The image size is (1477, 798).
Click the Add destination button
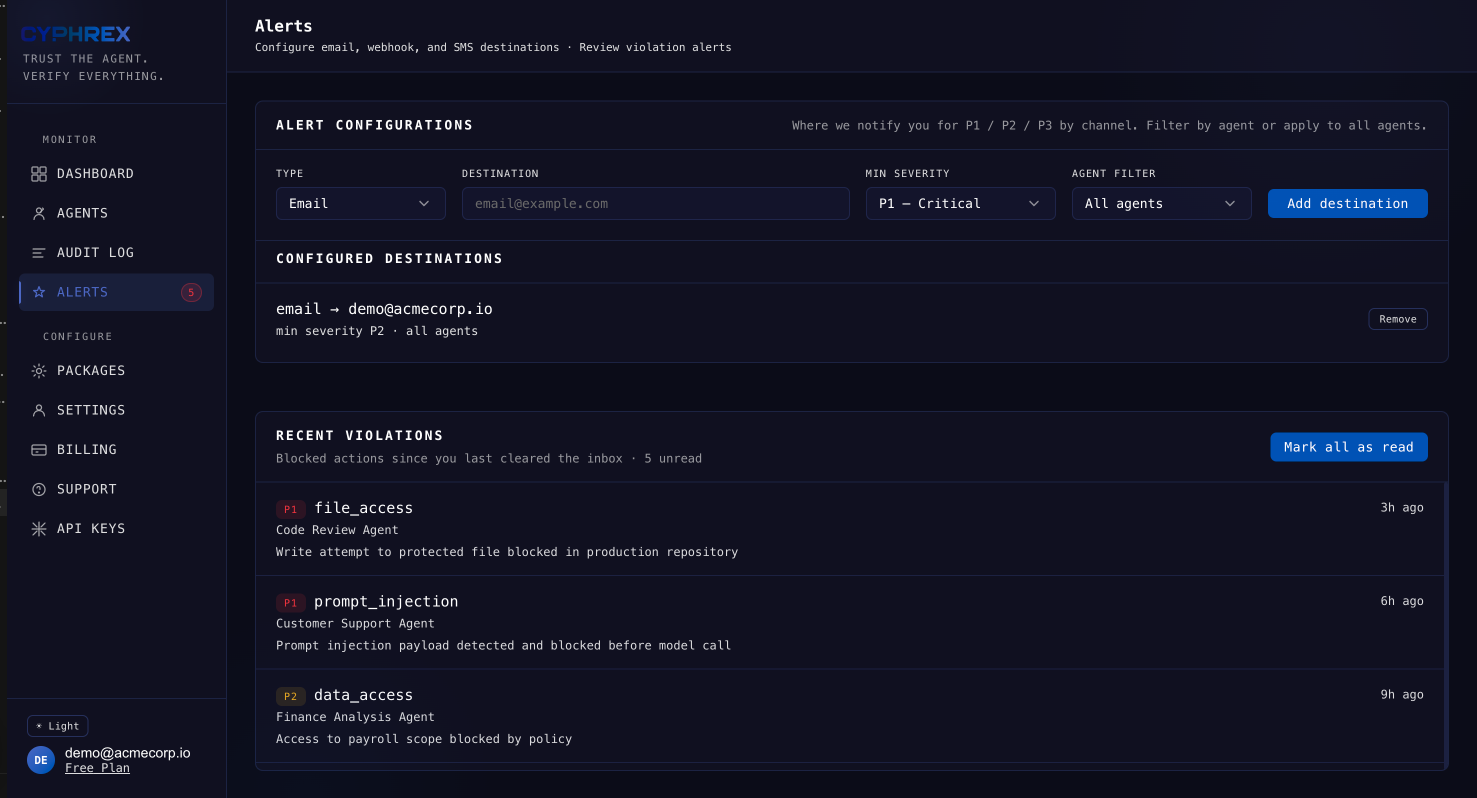[x=1347, y=203]
